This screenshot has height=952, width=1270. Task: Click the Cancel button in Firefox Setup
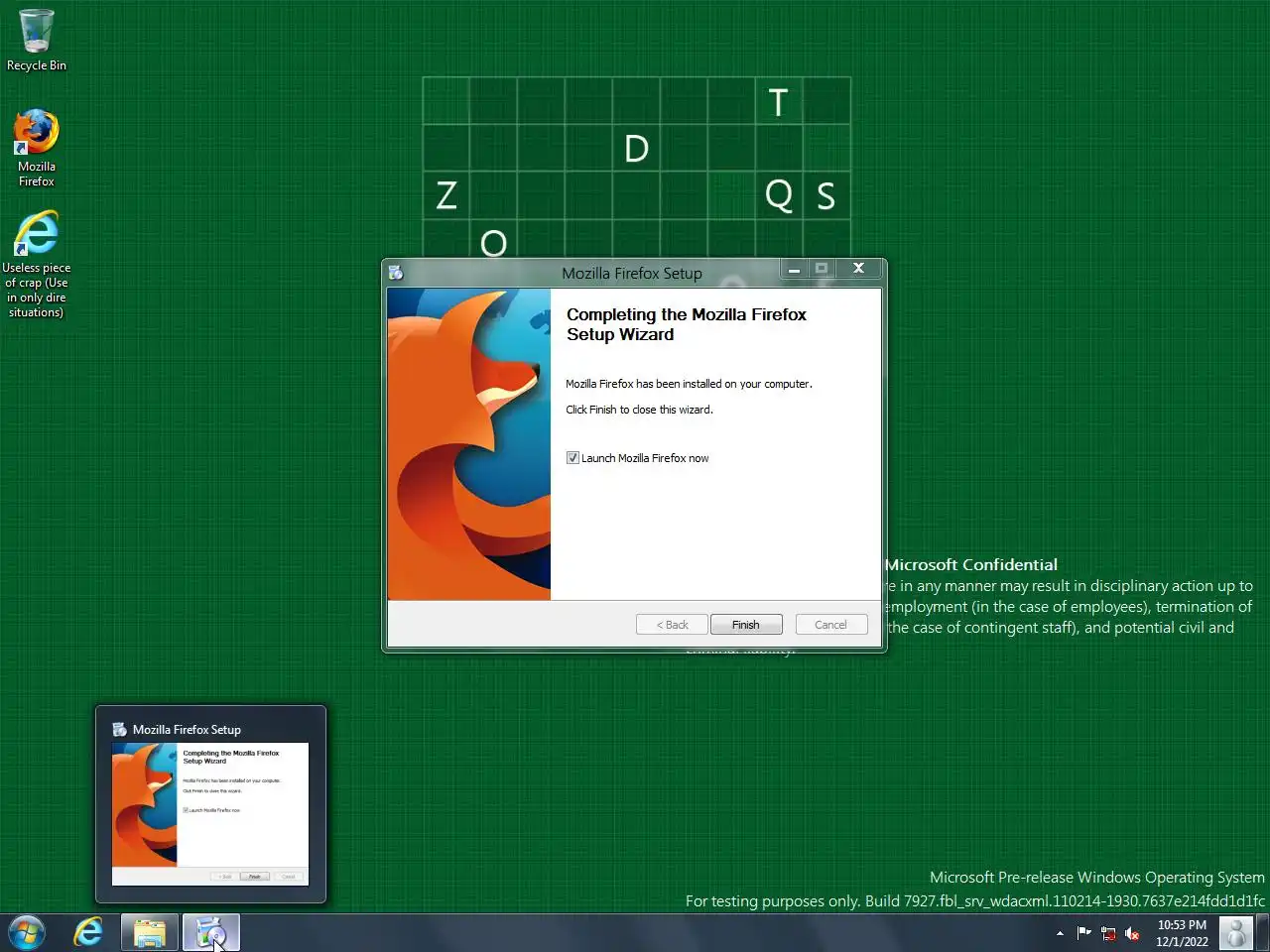click(x=831, y=625)
